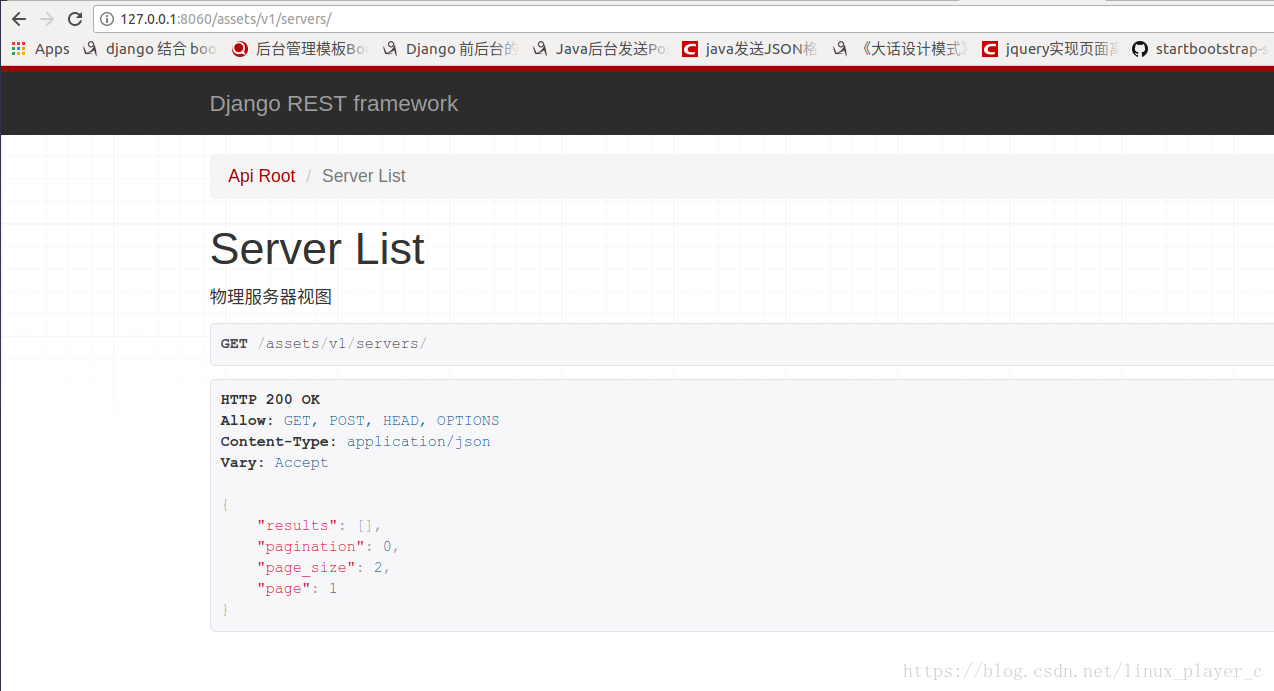The width and height of the screenshot is (1274, 691).
Task: Click the browser back arrow
Action: coord(18,19)
